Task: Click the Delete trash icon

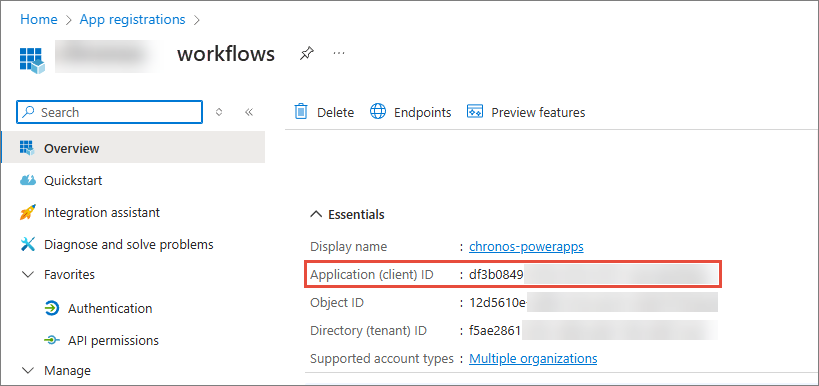Action: click(x=301, y=112)
